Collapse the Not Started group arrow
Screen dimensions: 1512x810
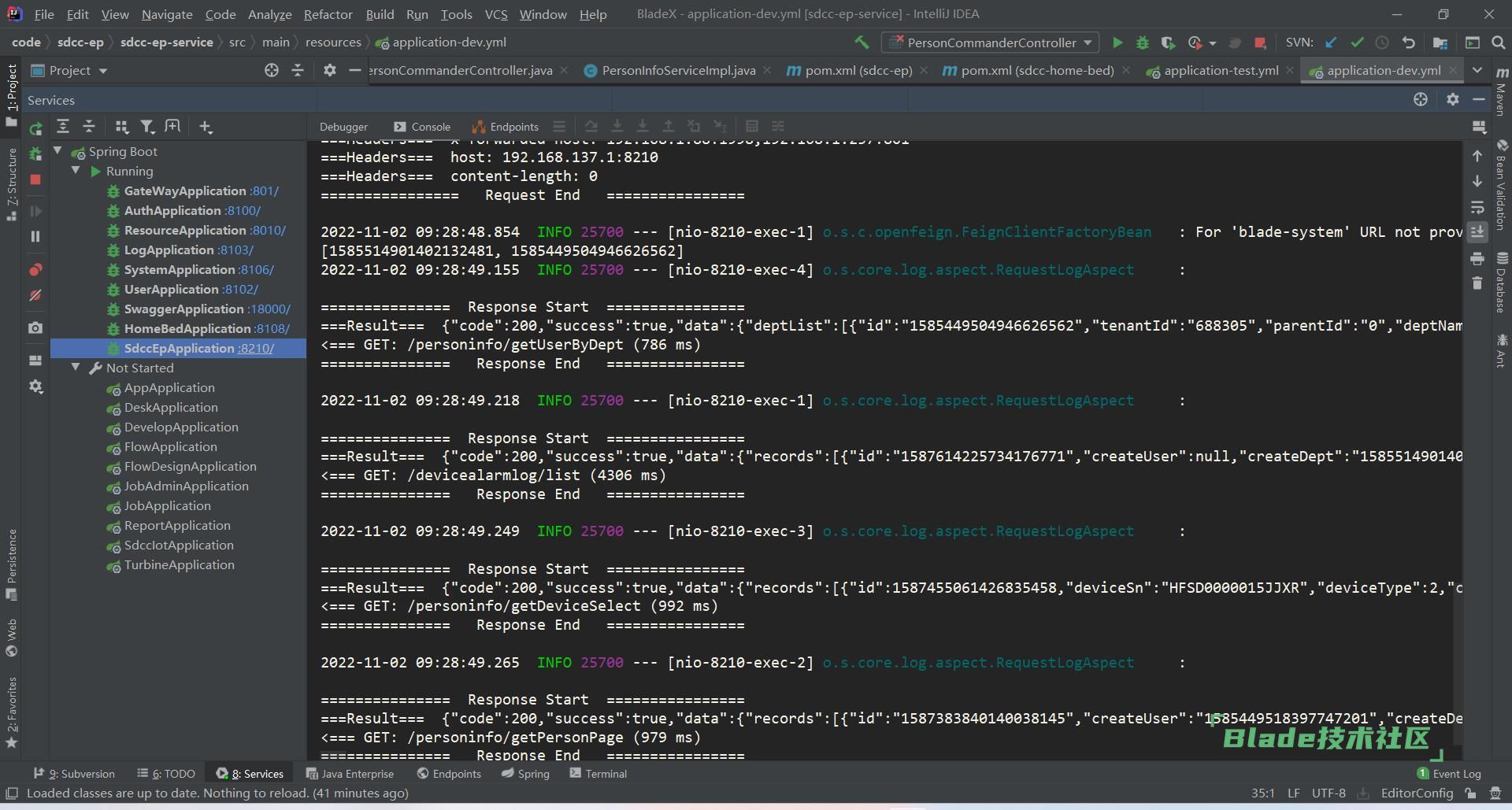coord(76,367)
